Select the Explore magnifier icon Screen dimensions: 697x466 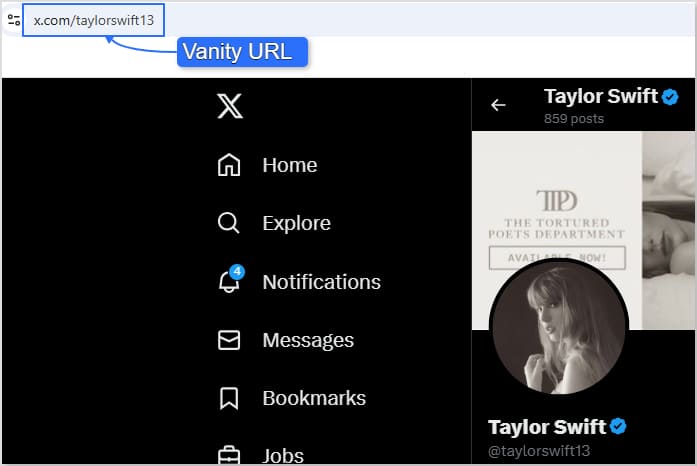pyautogui.click(x=229, y=223)
